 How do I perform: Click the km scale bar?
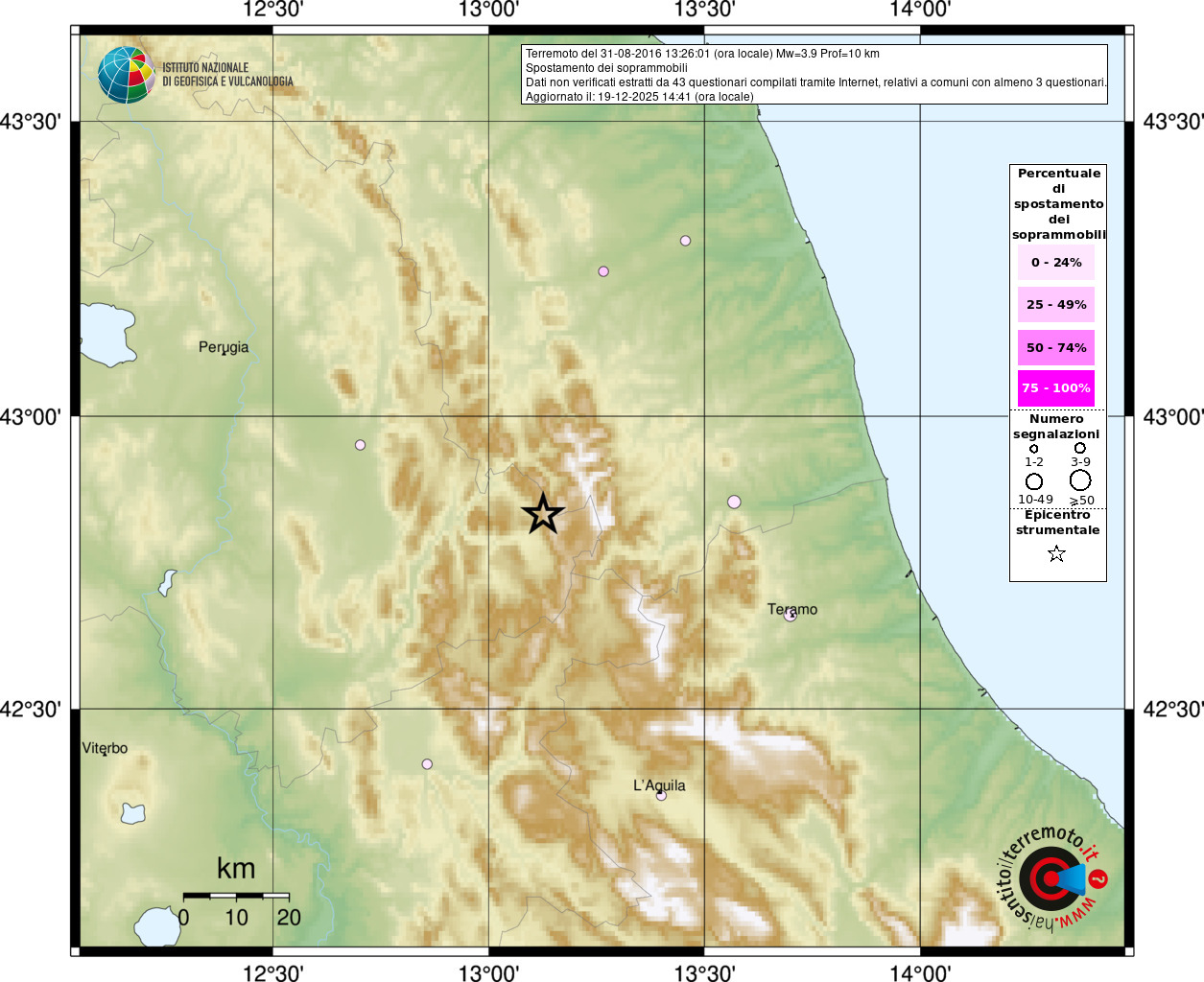pos(236,896)
